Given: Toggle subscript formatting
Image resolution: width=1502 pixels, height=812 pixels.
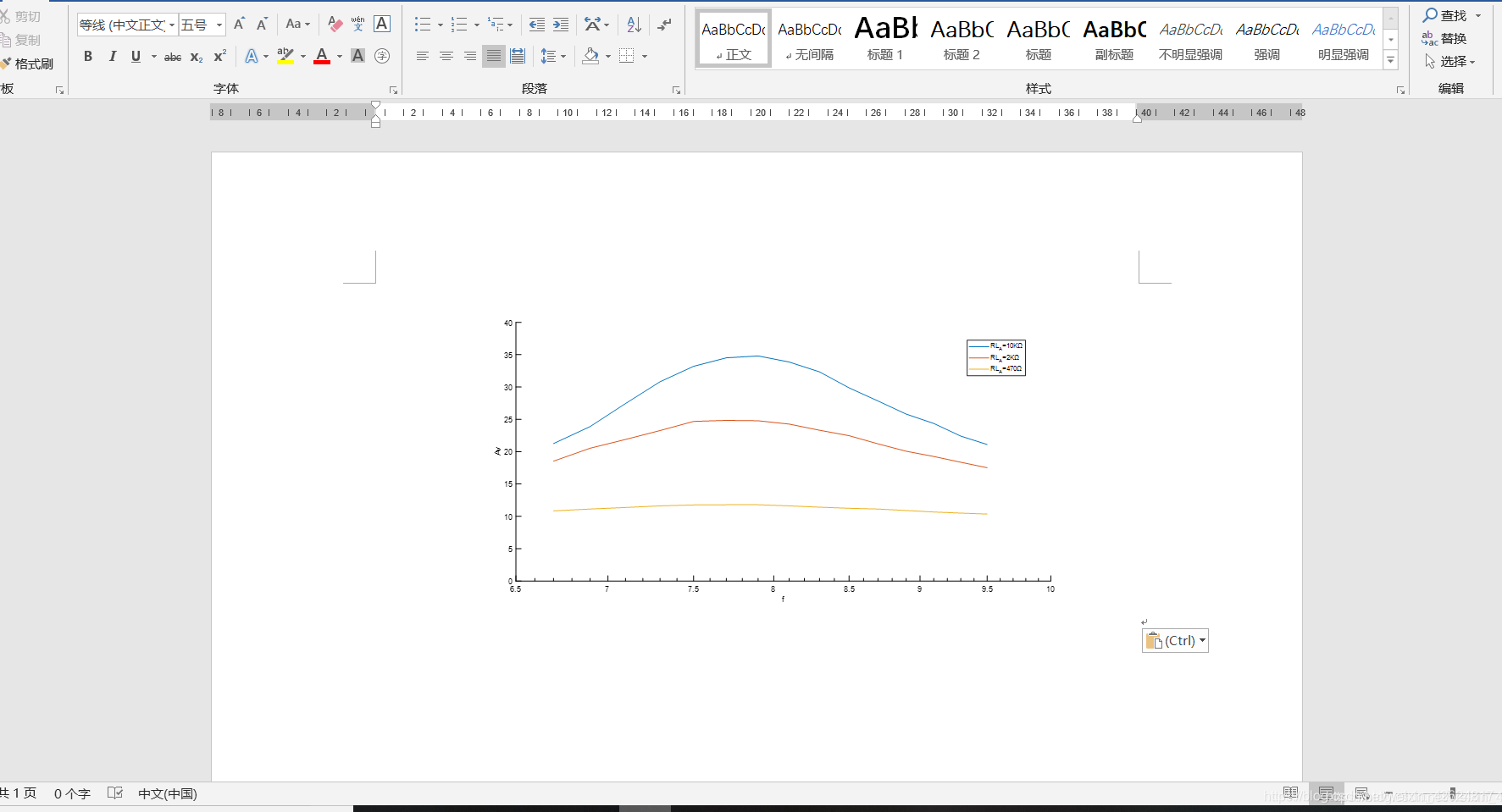Looking at the screenshot, I should (197, 57).
